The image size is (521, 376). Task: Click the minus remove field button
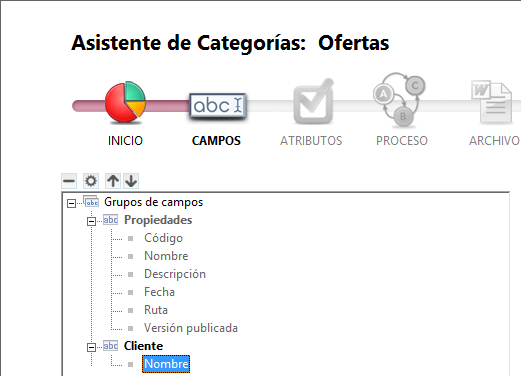pyautogui.click(x=69, y=181)
